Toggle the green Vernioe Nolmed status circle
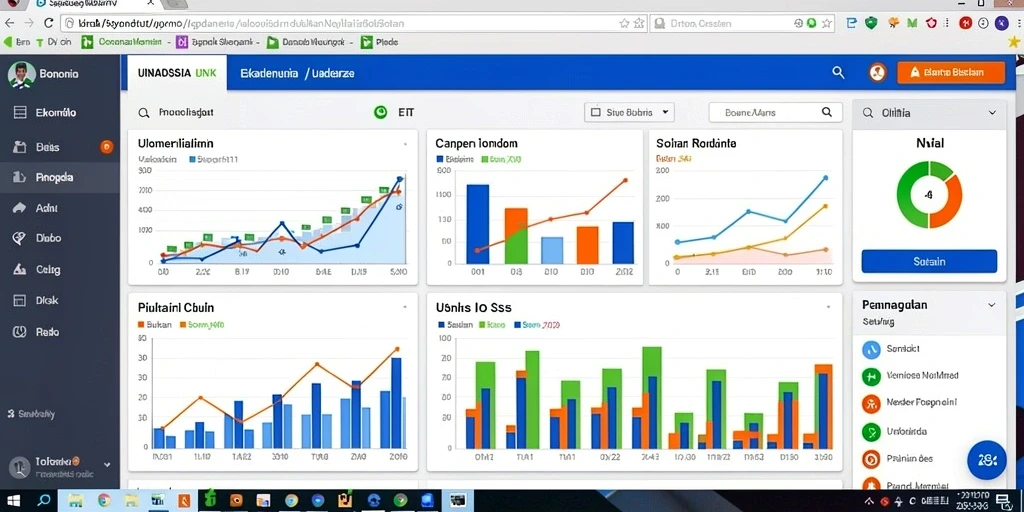Image resolution: width=1024 pixels, height=512 pixels. tap(871, 376)
